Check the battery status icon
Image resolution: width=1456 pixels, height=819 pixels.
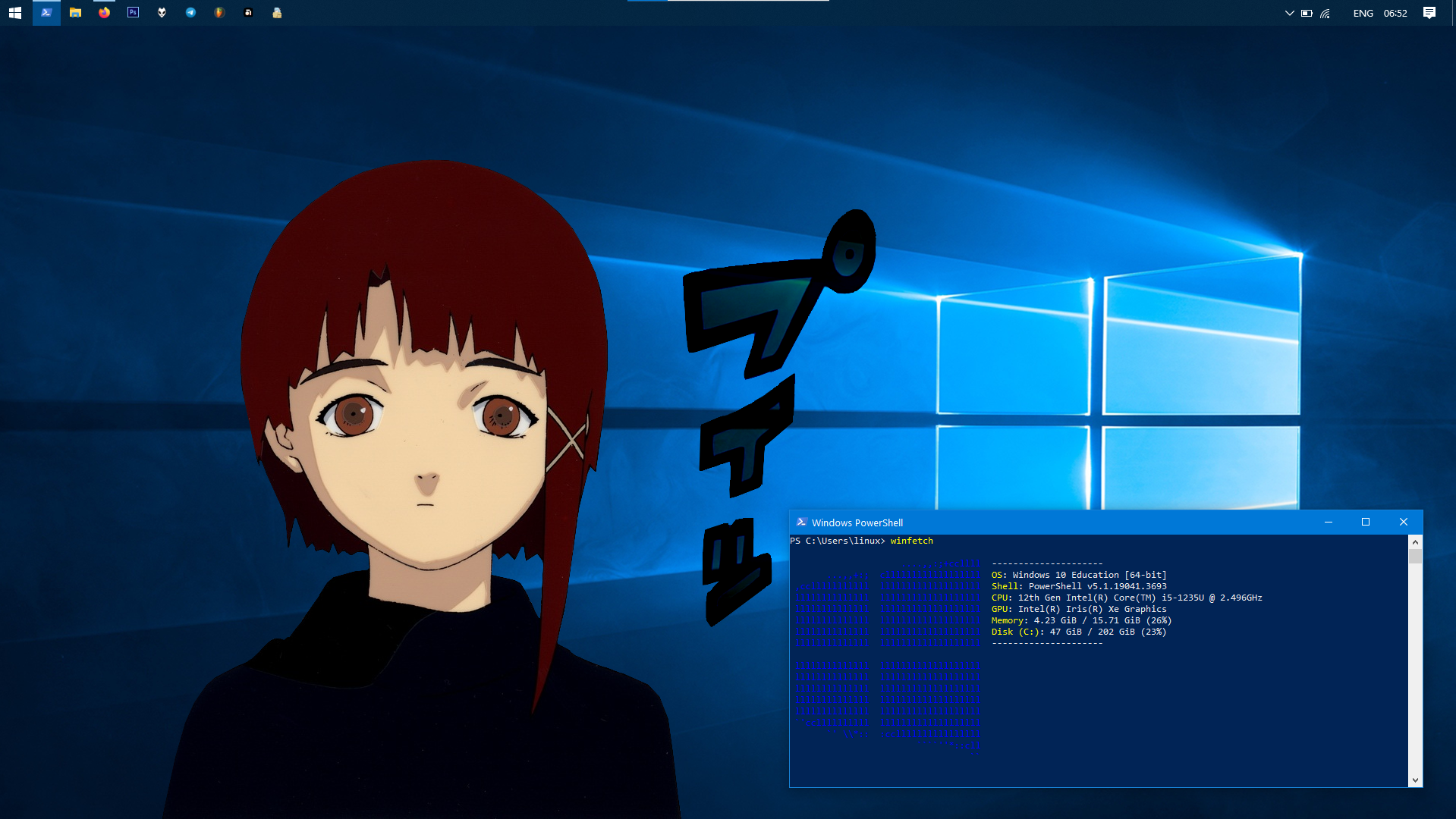point(1307,13)
